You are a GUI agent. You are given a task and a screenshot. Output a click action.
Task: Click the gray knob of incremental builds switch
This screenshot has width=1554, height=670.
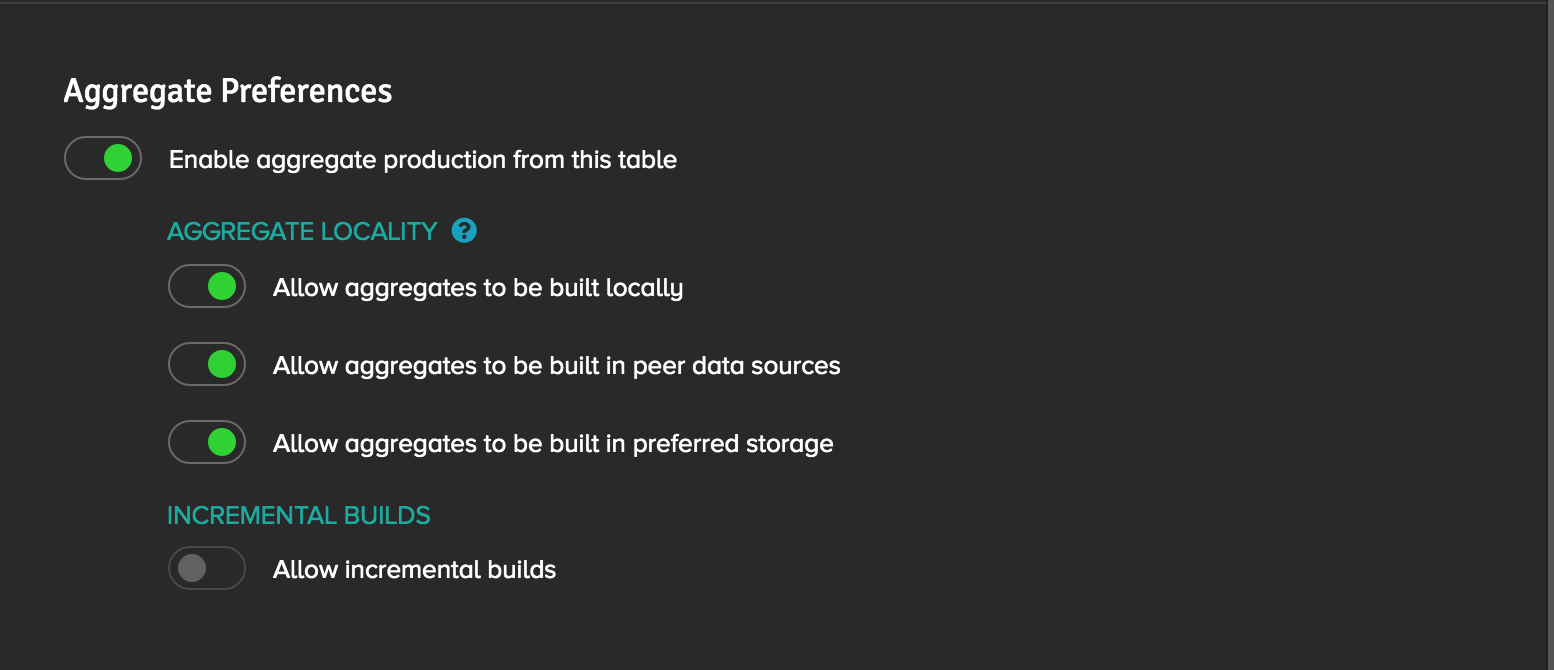[191, 568]
